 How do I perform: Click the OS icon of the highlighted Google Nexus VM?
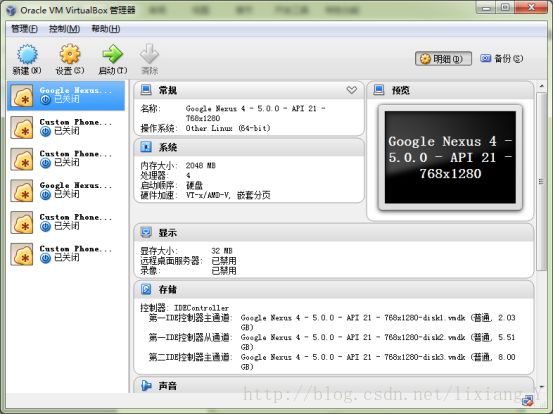pyautogui.click(x=22, y=96)
